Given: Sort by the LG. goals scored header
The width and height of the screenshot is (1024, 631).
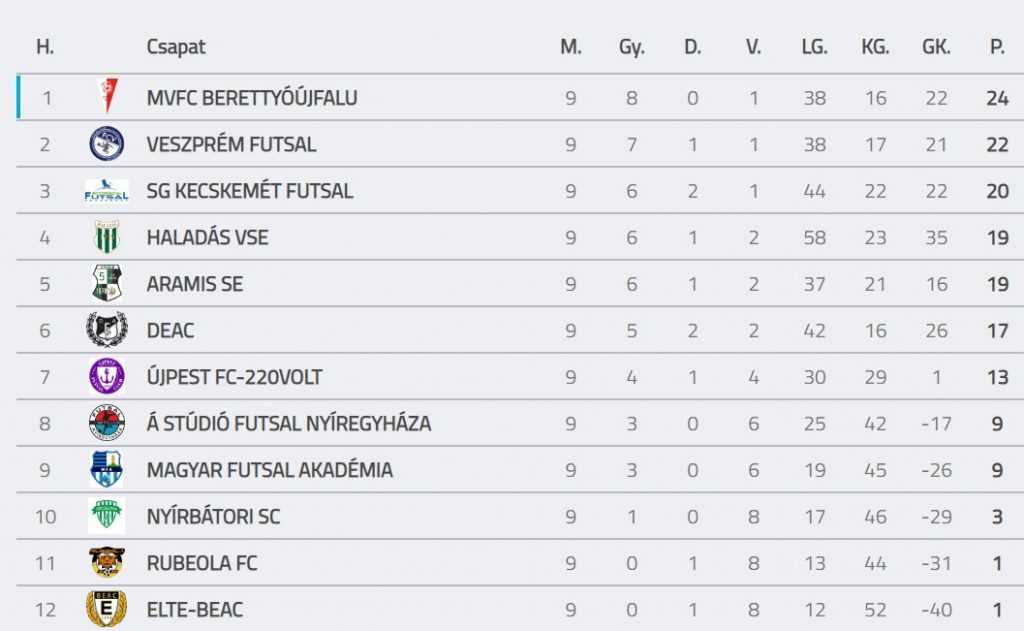Looking at the screenshot, I should pos(814,47).
